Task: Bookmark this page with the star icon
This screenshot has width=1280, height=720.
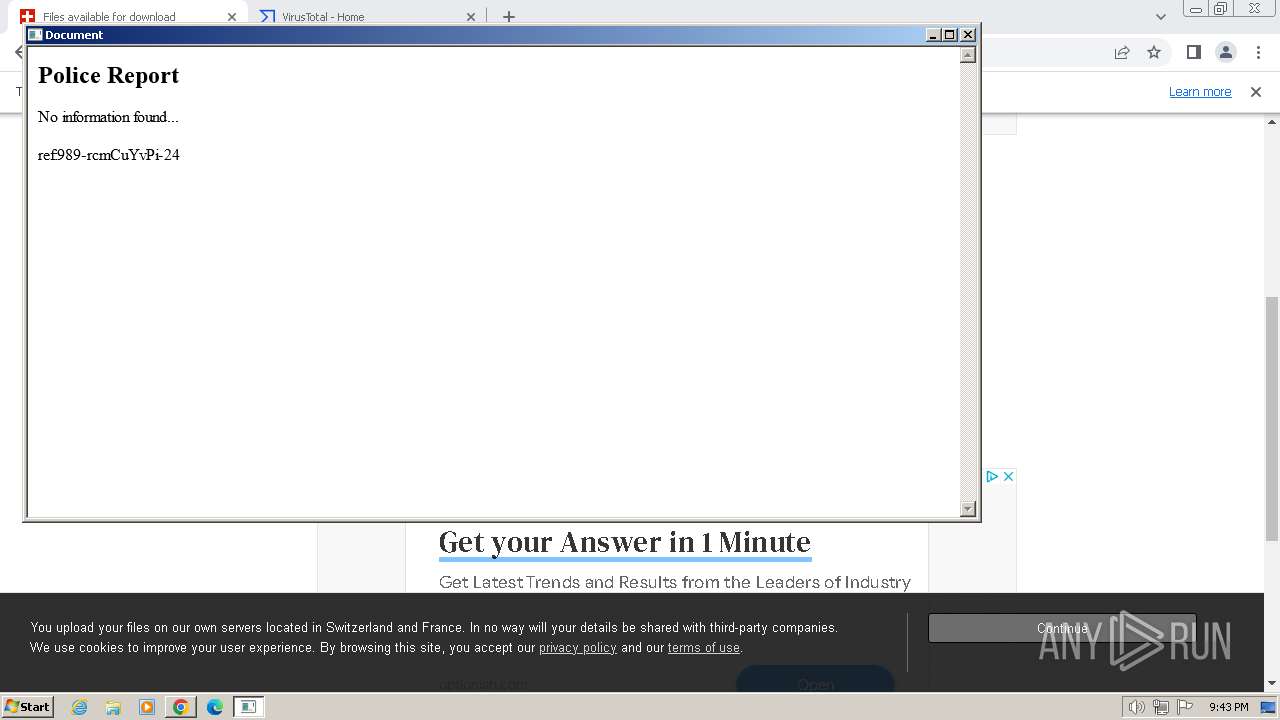Action: 1154,52
